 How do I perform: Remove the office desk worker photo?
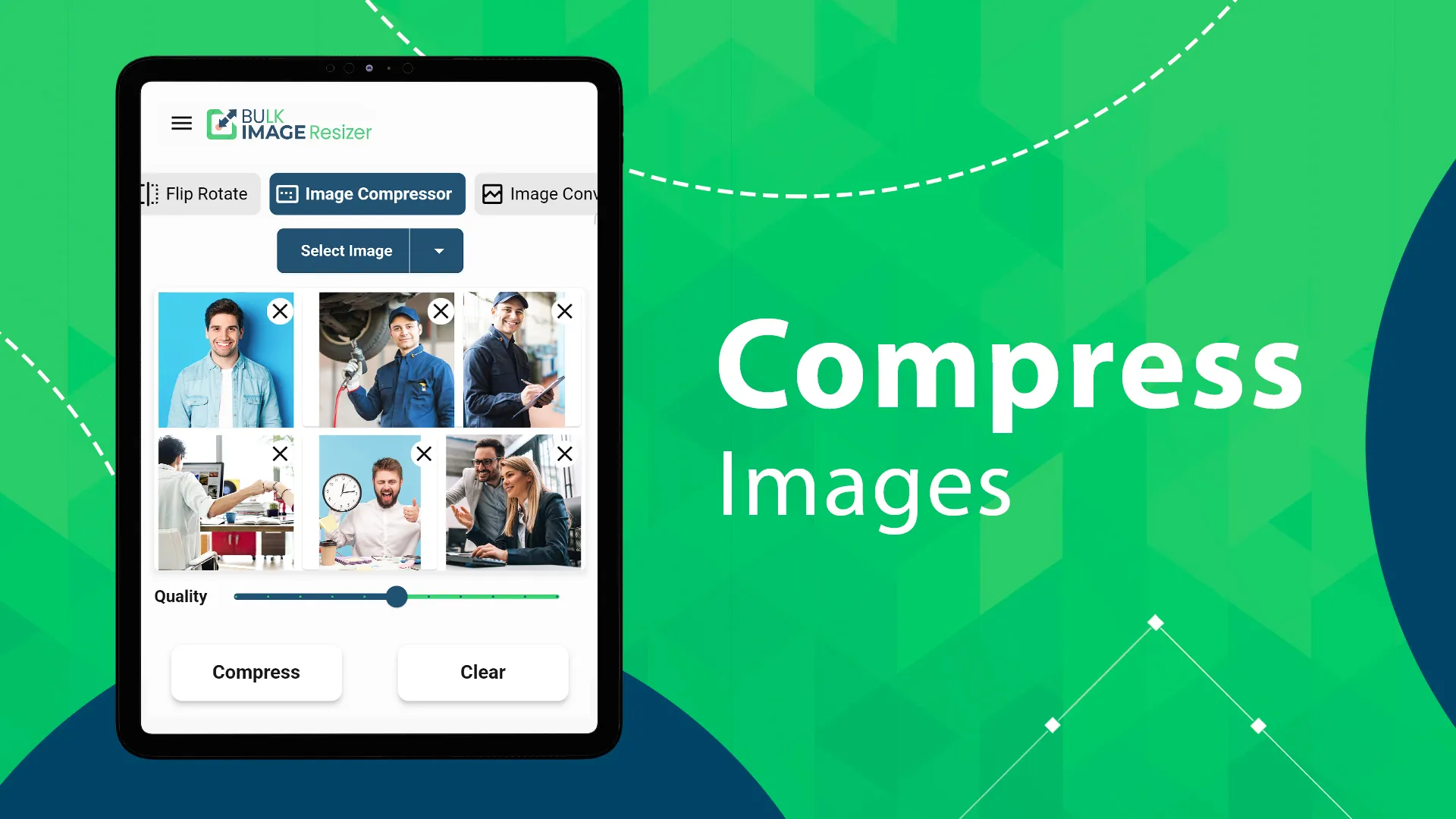(279, 454)
